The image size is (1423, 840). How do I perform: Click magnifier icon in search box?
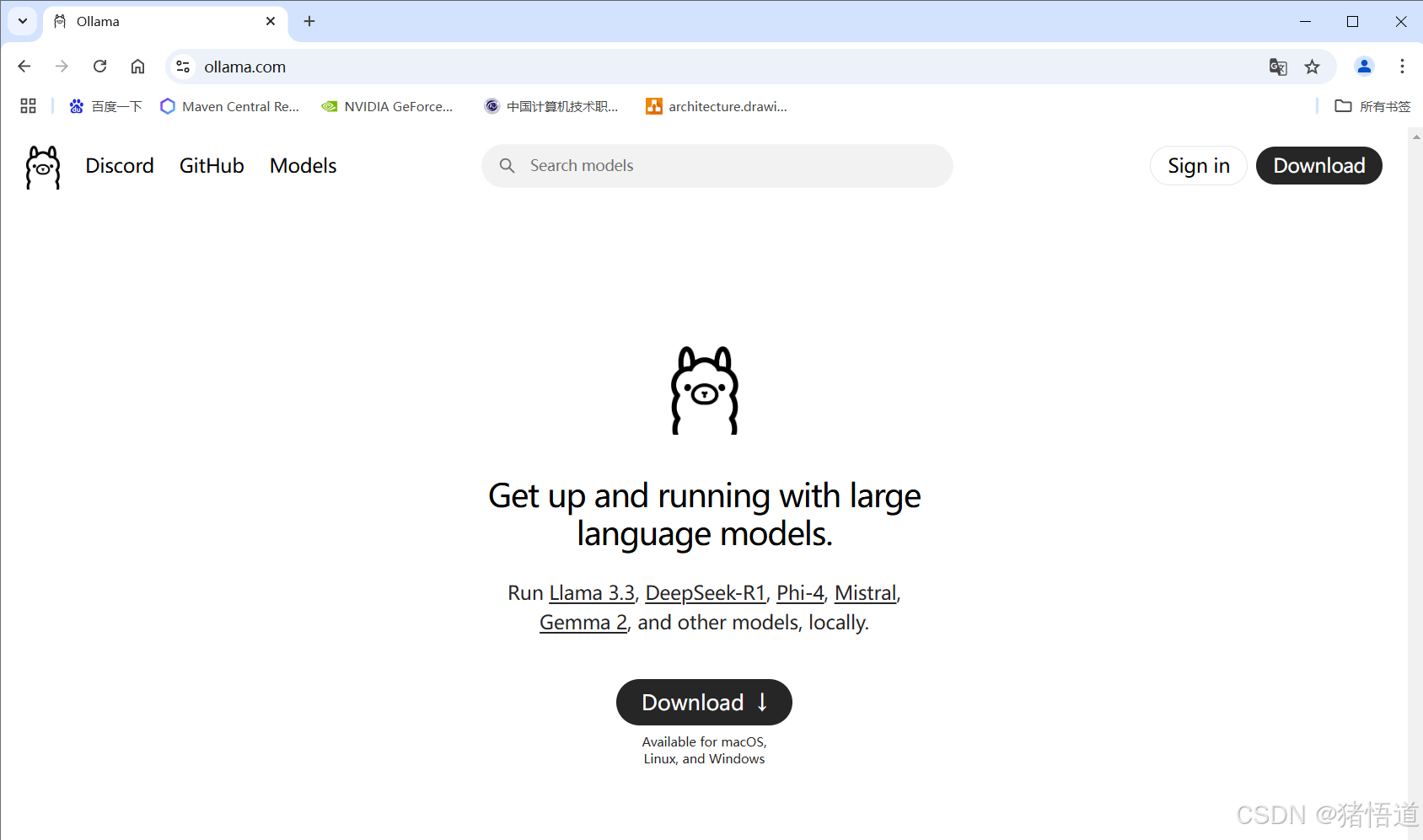tap(507, 166)
